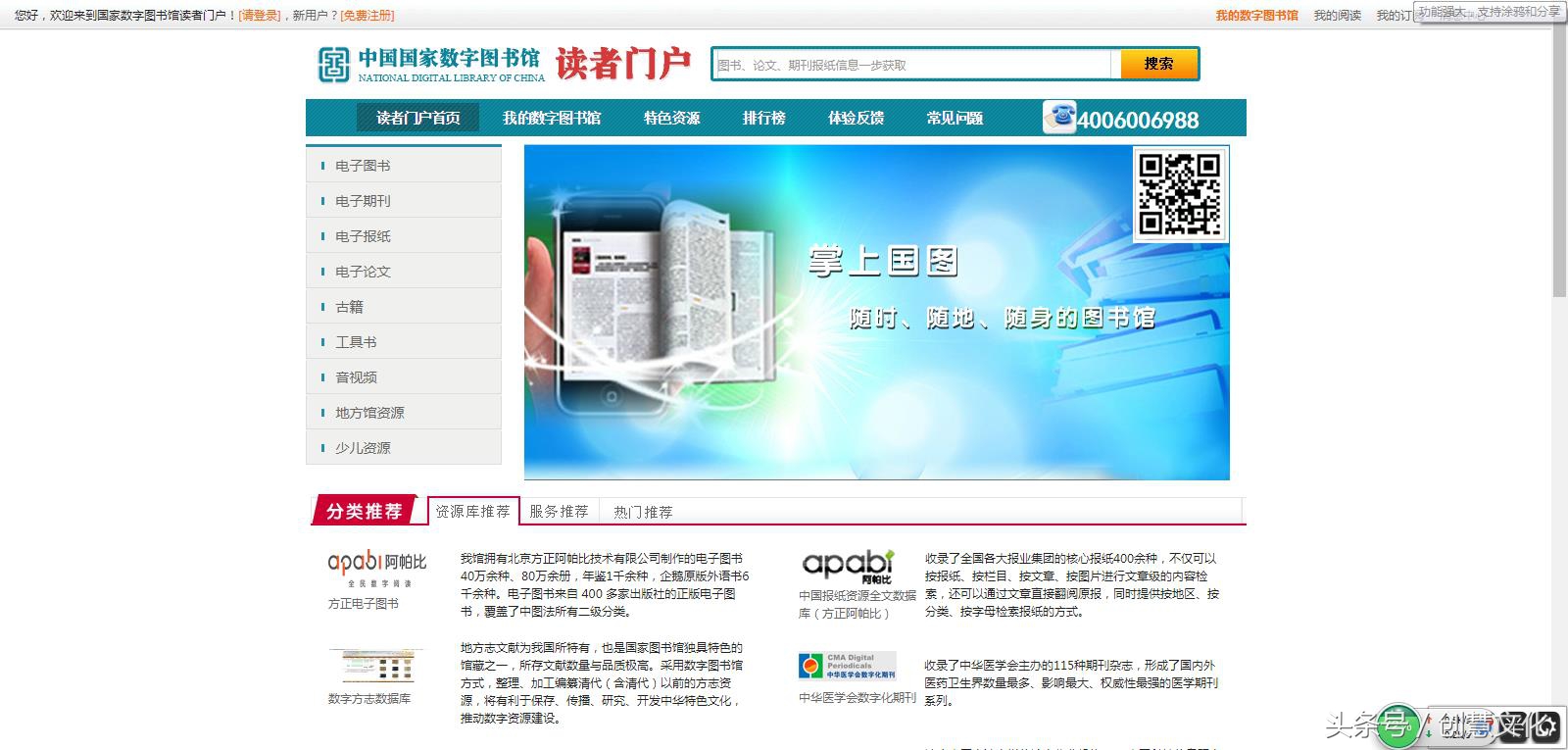Select 电子报纸 in the sidebar
1568x750 pixels.
(x=404, y=236)
